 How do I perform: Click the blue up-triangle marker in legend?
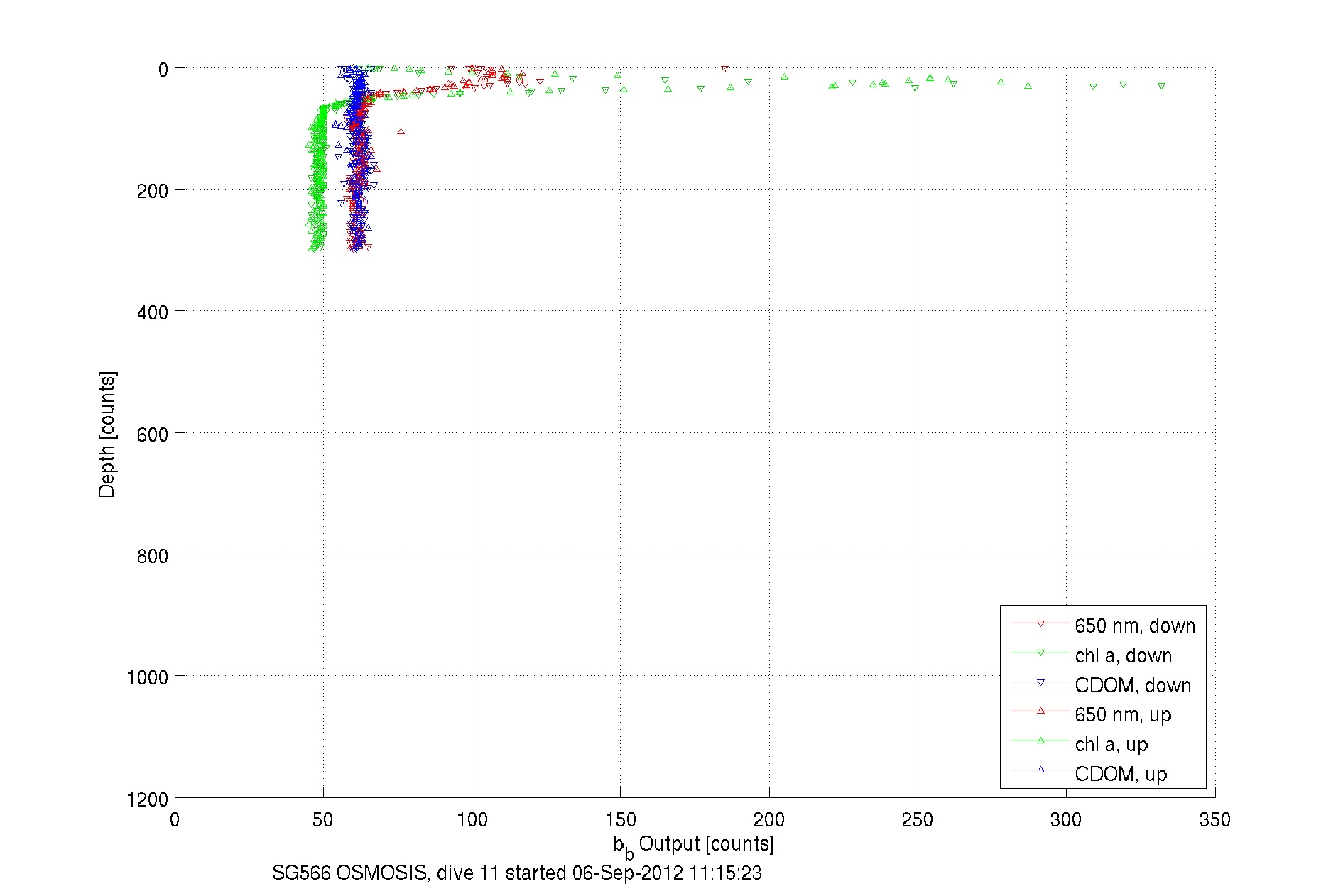point(1040,770)
